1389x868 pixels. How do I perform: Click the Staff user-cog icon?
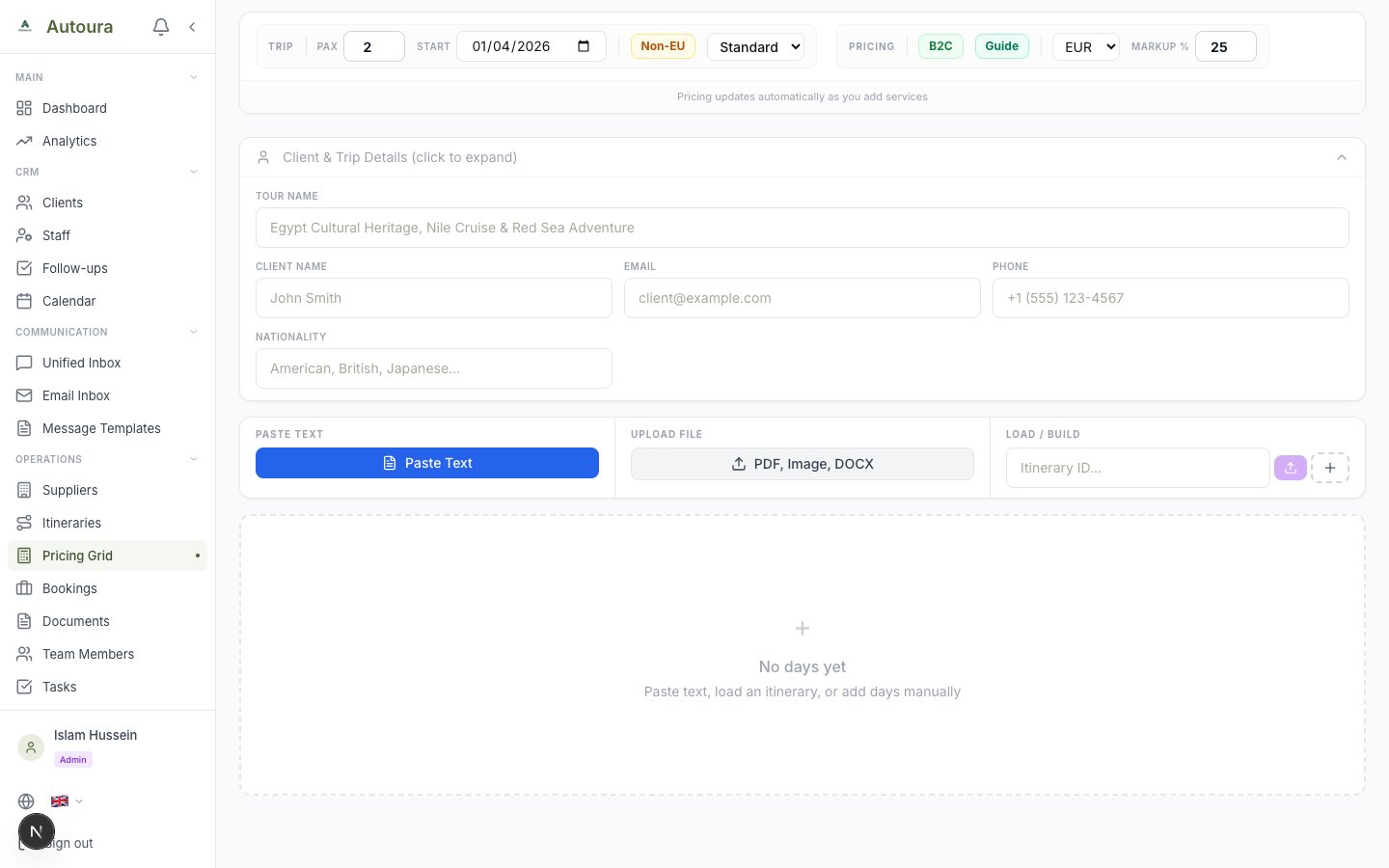point(24,235)
